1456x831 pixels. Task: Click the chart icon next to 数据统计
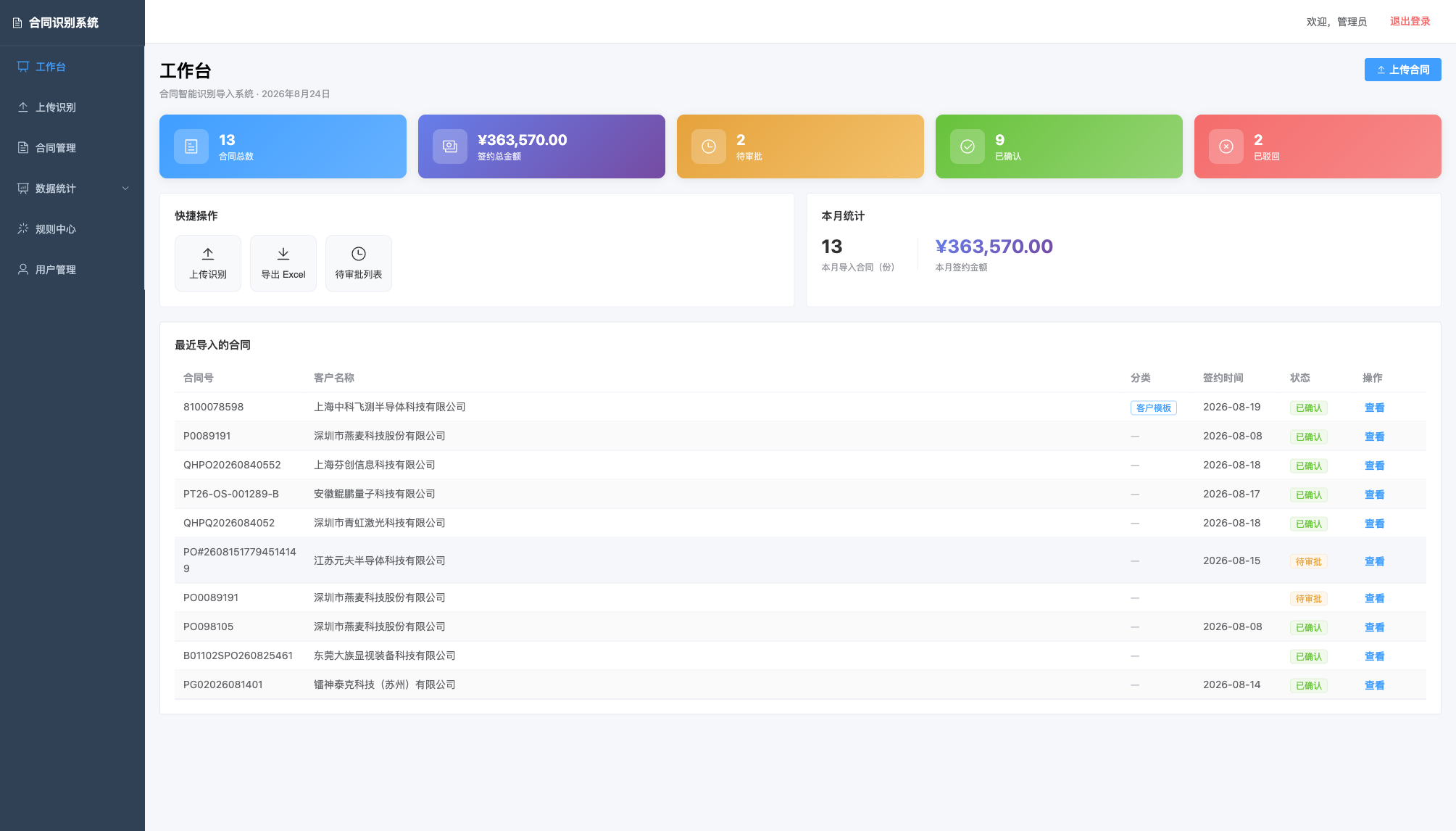pyautogui.click(x=23, y=189)
